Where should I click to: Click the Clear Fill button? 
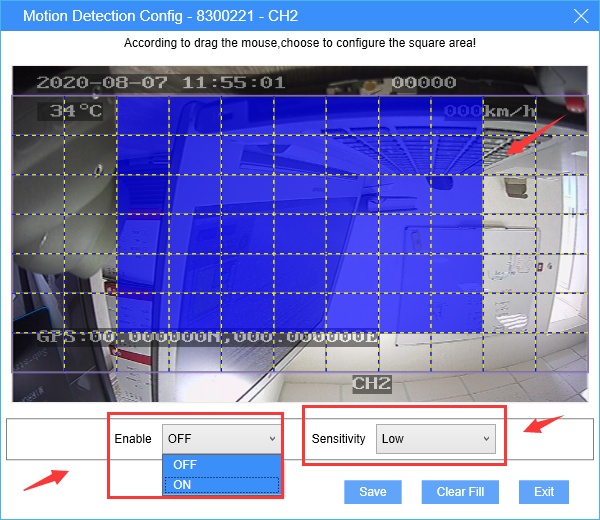(460, 492)
